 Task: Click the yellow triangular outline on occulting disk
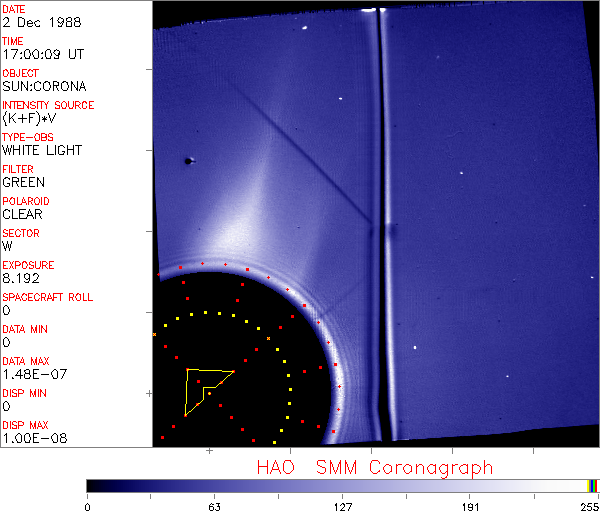coord(209,392)
